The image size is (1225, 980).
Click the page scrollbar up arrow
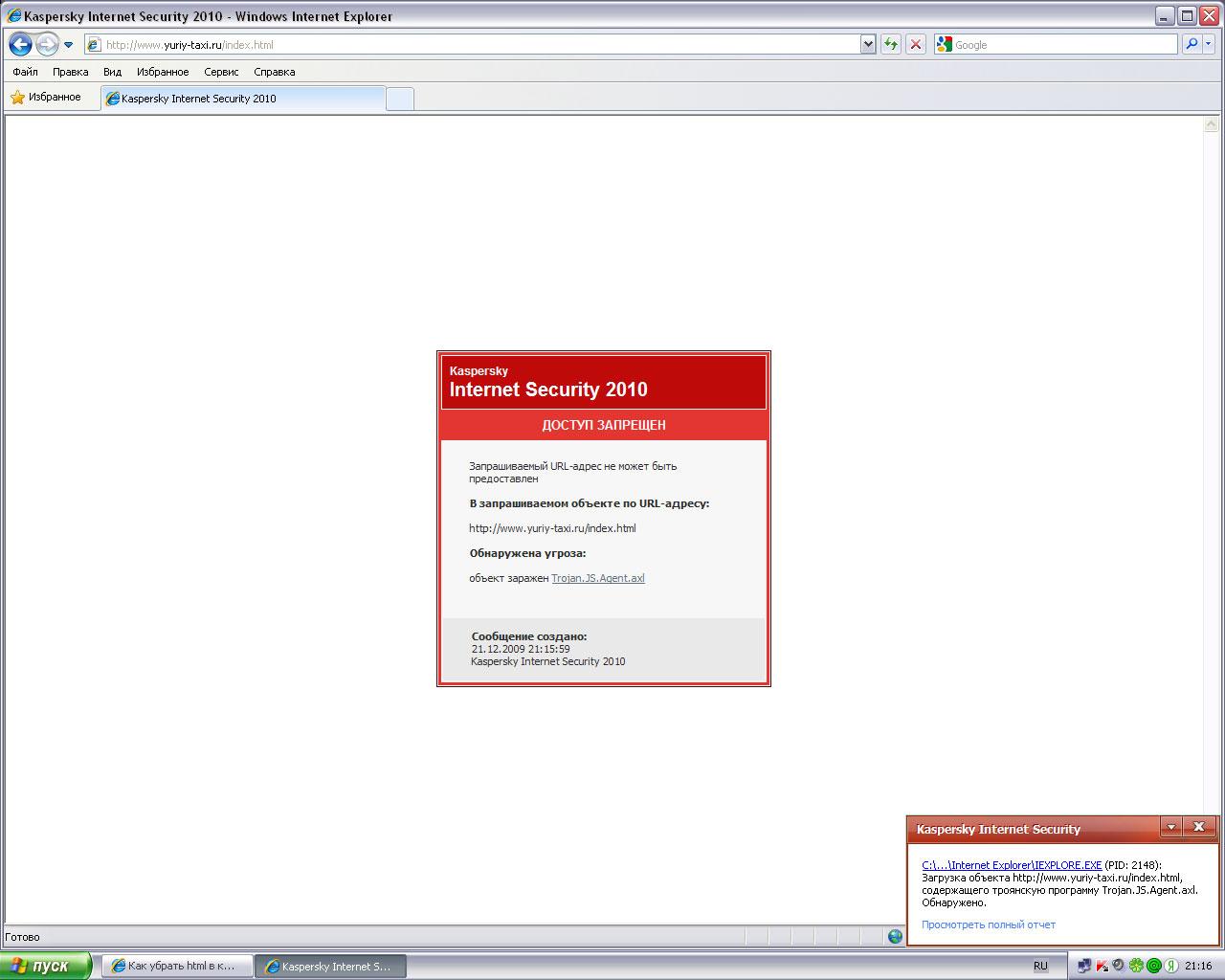coord(1211,124)
